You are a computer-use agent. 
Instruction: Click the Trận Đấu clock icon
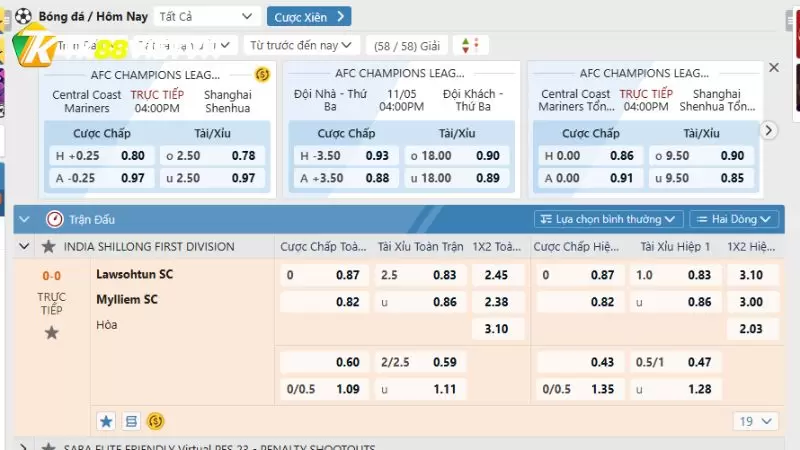[55, 219]
